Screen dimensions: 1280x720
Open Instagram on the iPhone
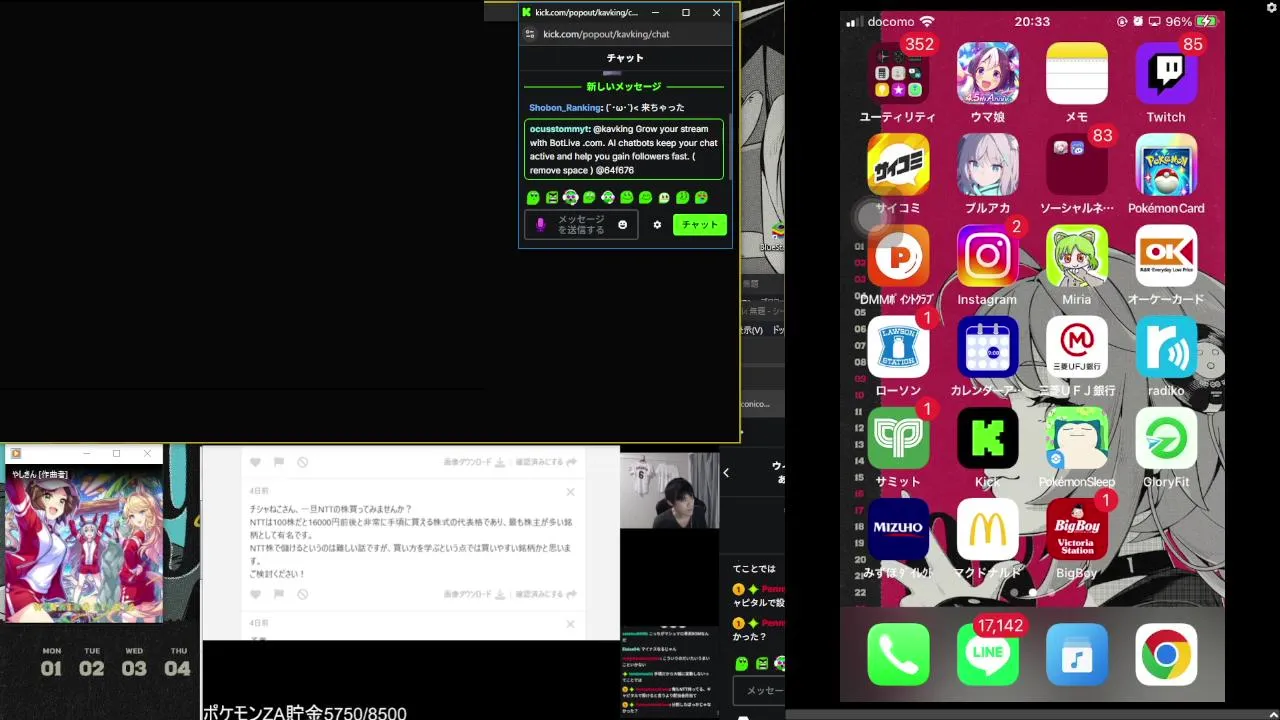pos(987,256)
